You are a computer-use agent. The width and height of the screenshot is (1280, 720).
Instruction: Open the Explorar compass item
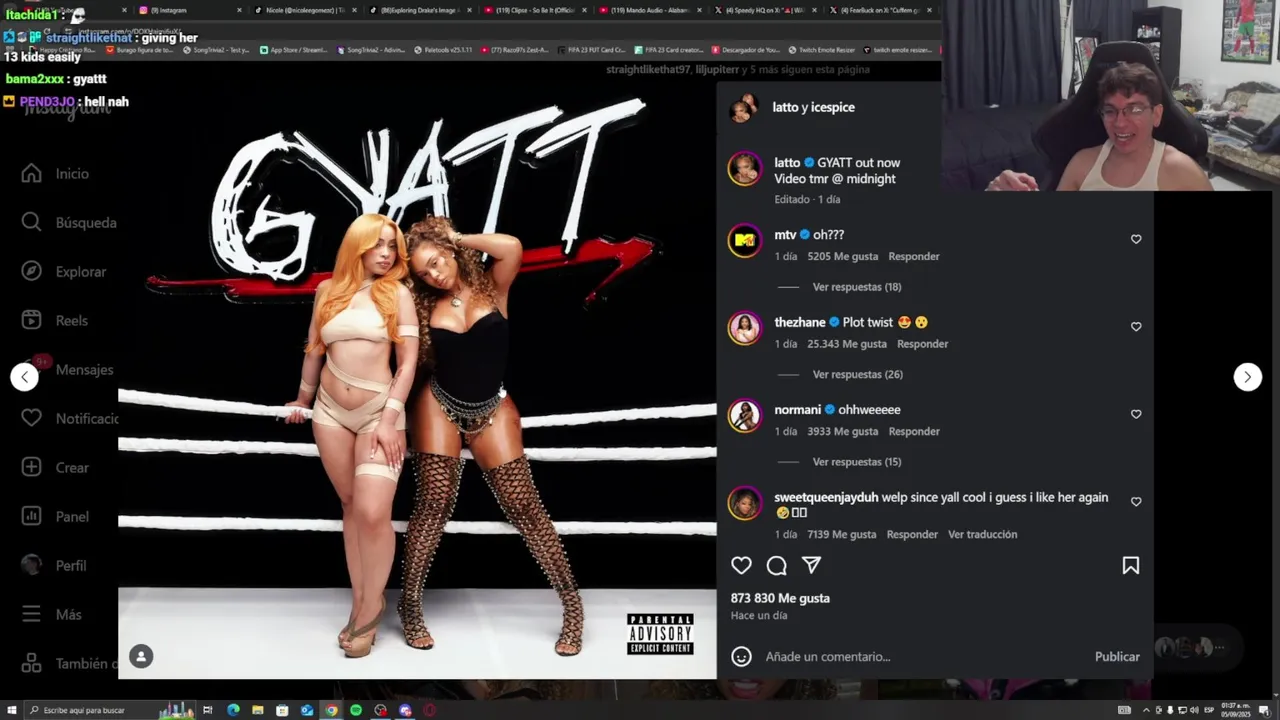(63, 272)
